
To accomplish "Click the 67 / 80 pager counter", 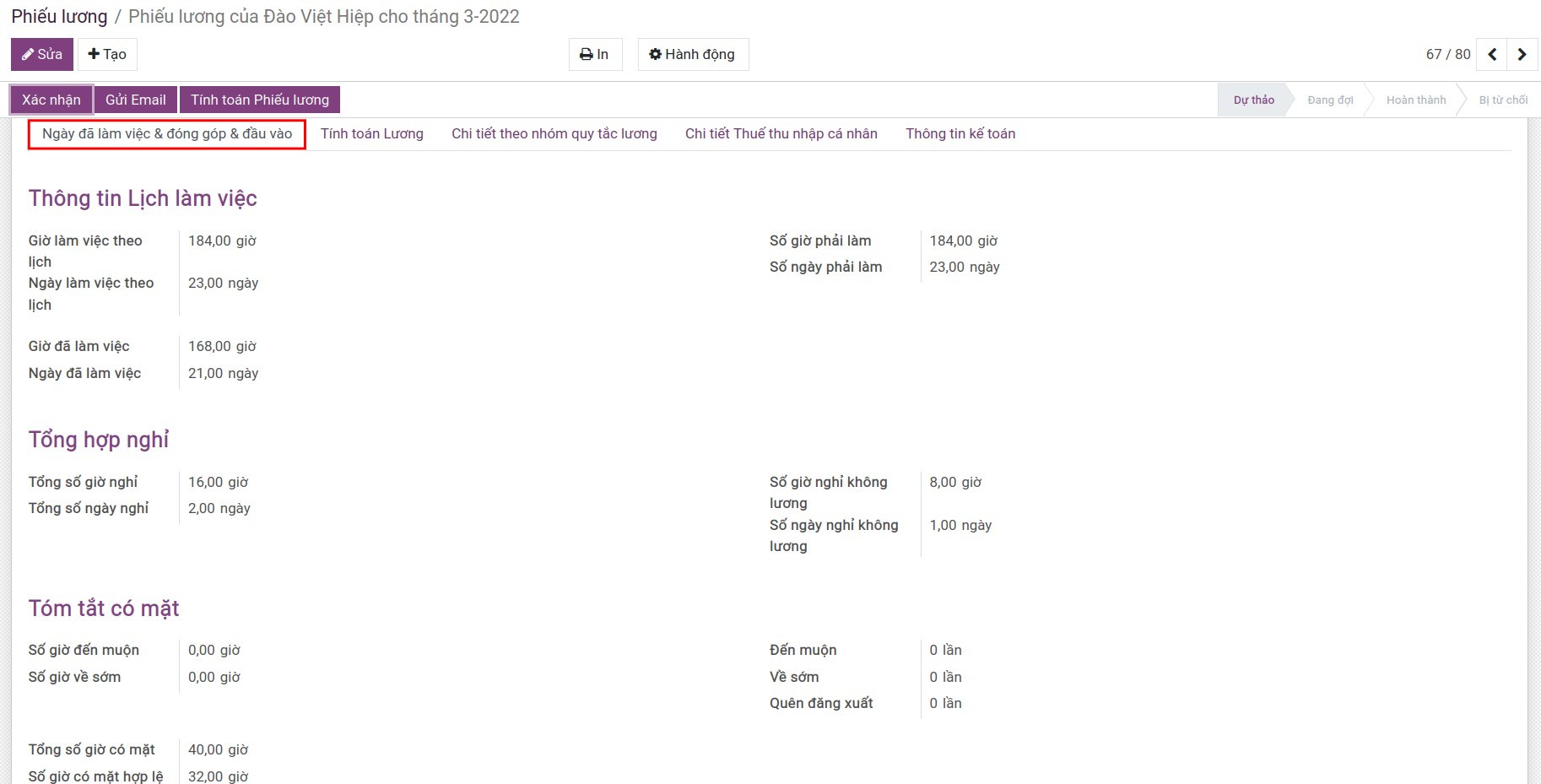I will pyautogui.click(x=1447, y=54).
